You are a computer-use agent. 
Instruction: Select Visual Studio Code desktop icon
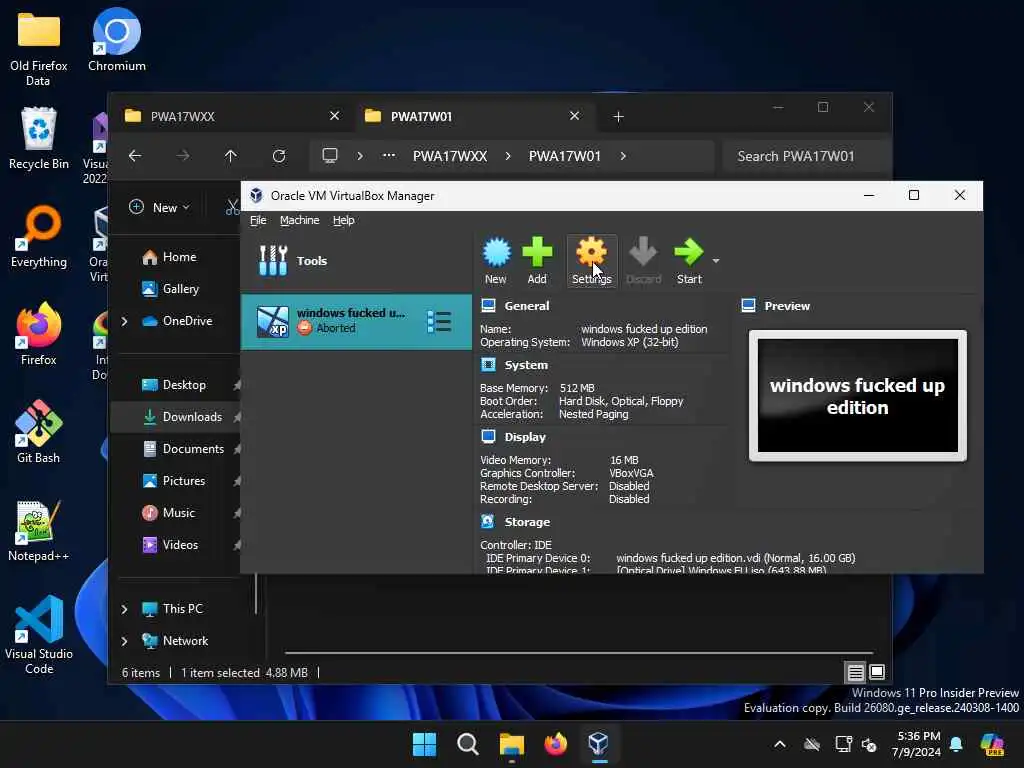click(x=39, y=635)
